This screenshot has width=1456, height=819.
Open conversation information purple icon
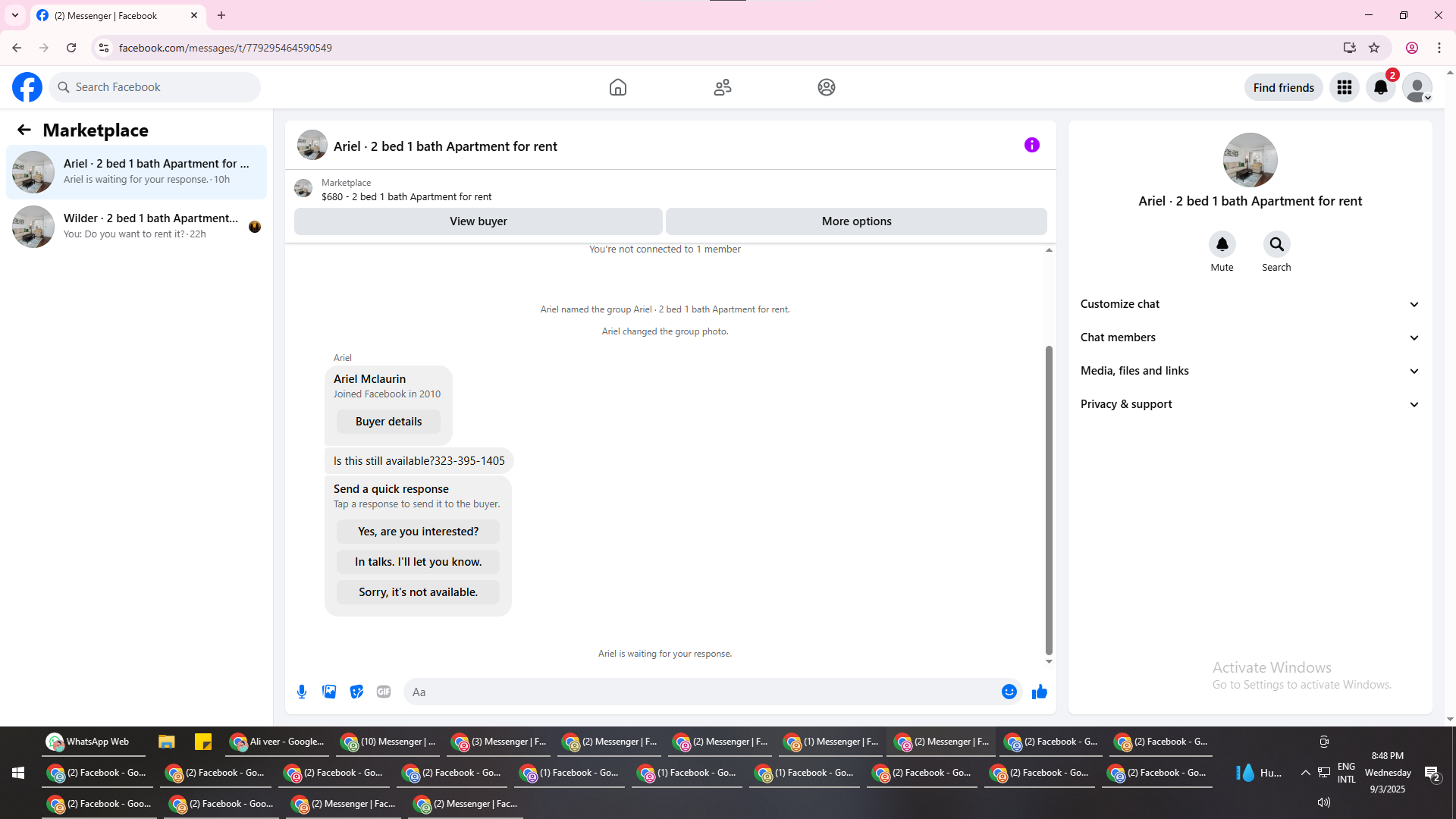pos(1032,145)
